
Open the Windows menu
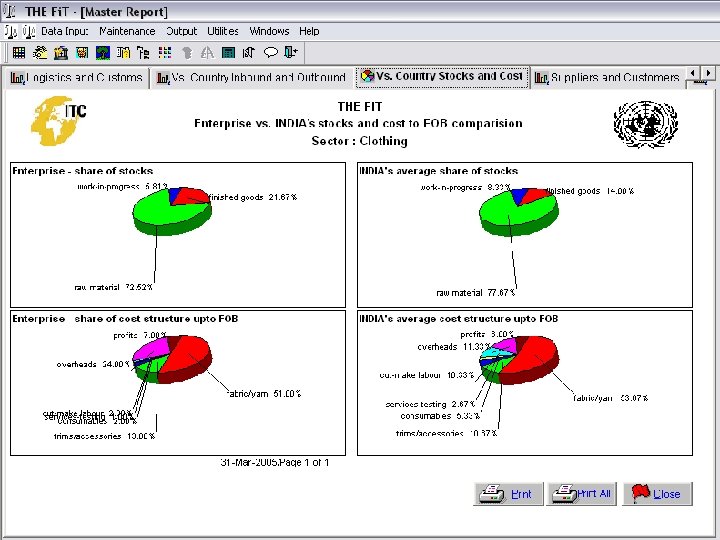click(269, 31)
